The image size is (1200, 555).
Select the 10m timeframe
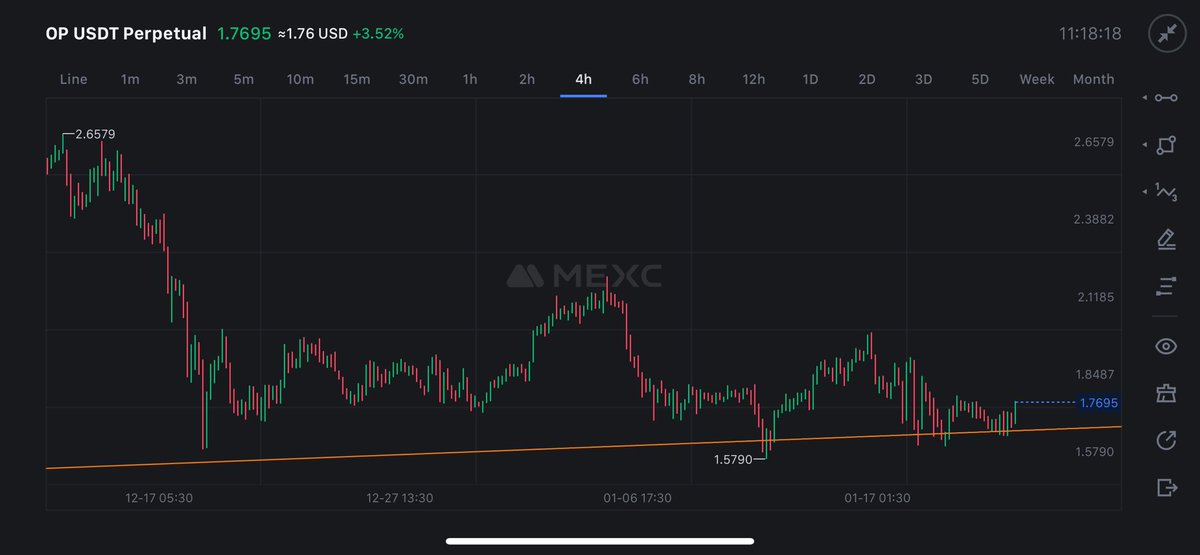[x=300, y=79]
